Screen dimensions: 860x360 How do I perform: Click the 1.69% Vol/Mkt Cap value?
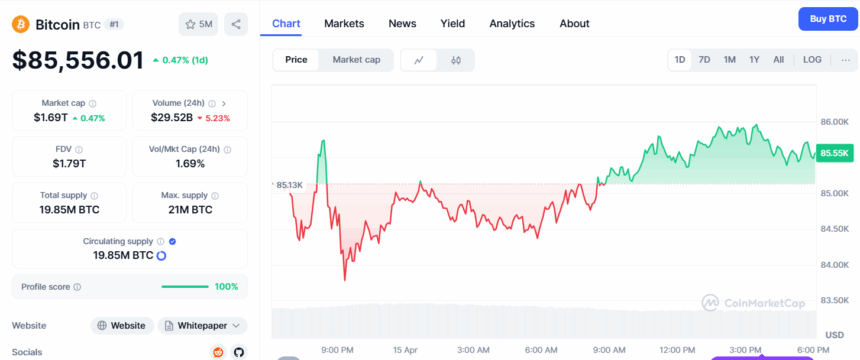pos(190,164)
